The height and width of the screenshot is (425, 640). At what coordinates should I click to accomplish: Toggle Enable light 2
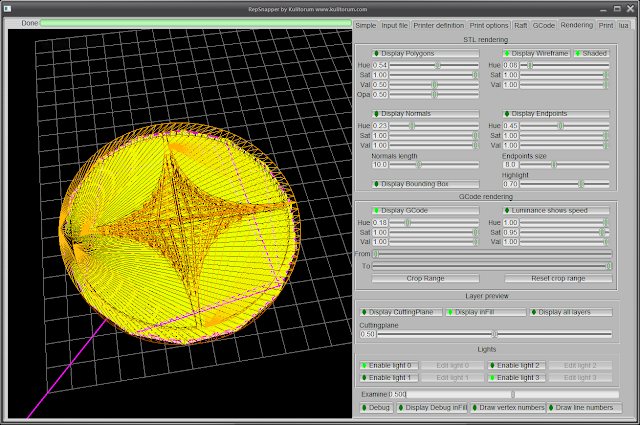515,365
